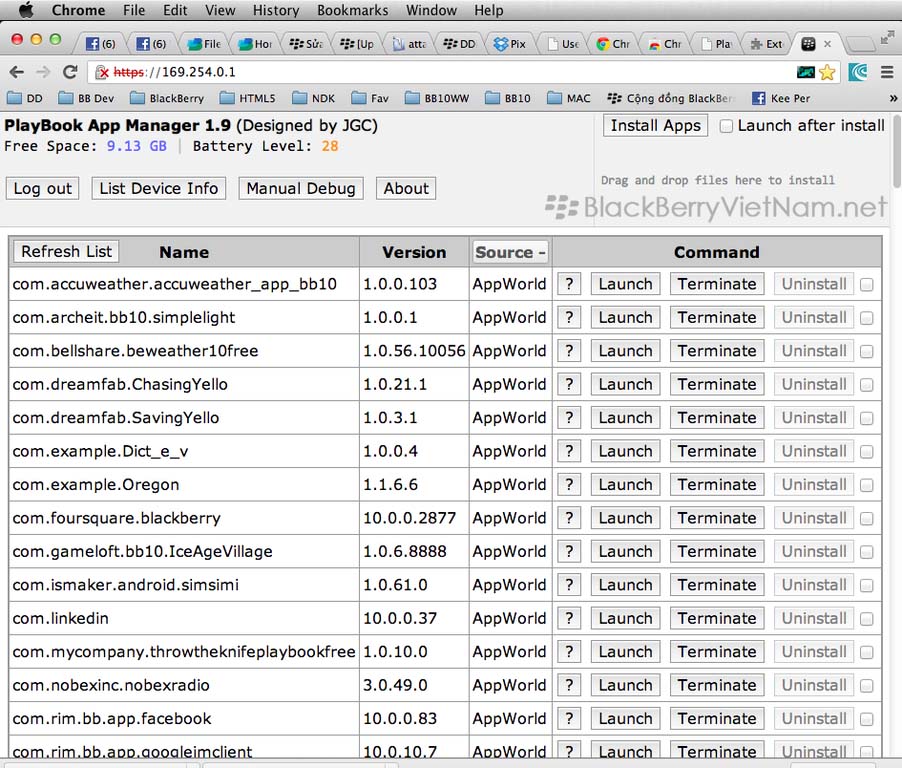Open the MAC bookmarks folder

click(569, 98)
